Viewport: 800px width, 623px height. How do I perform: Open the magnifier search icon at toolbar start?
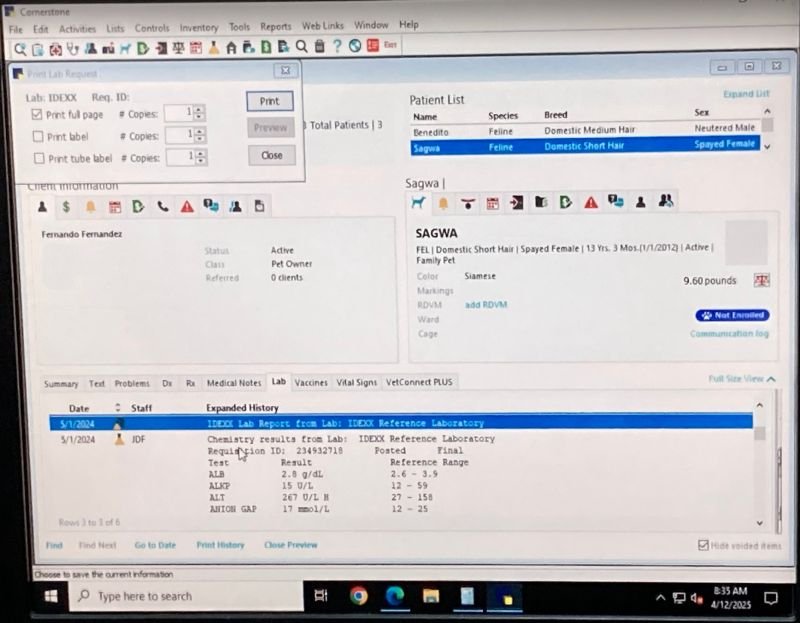20,49
